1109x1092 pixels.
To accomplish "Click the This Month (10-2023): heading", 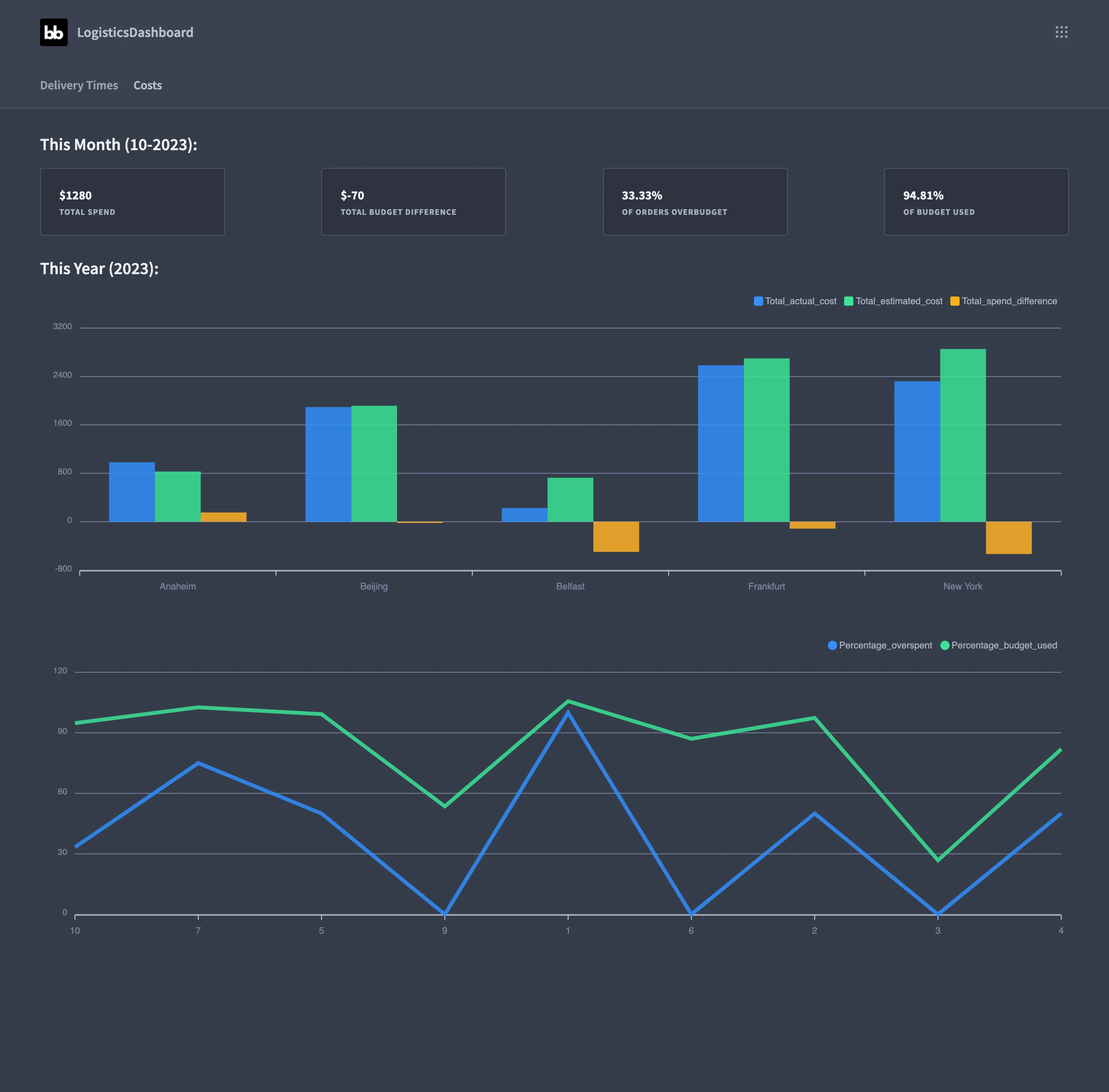I will click(x=119, y=144).
